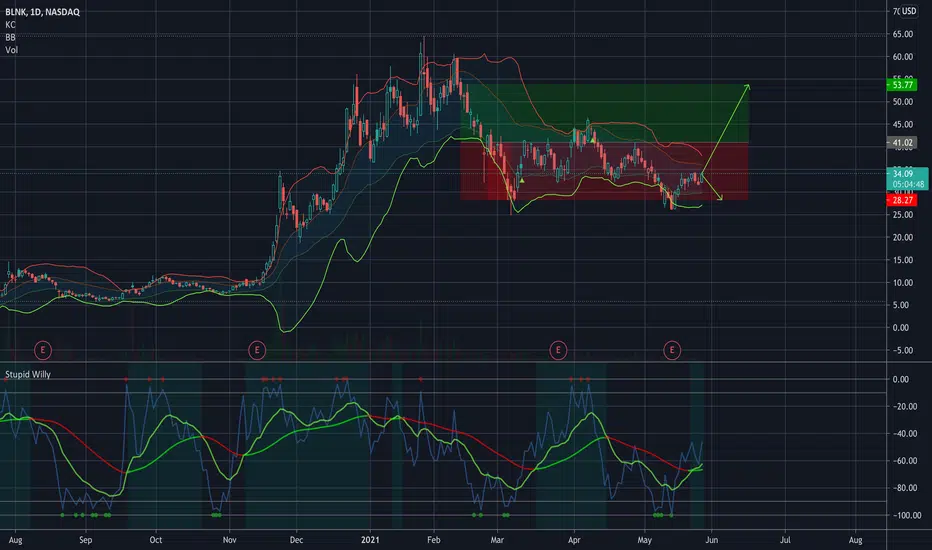Click the Jun label on the time axis
Screen dimensions: 932x550
coord(711,540)
